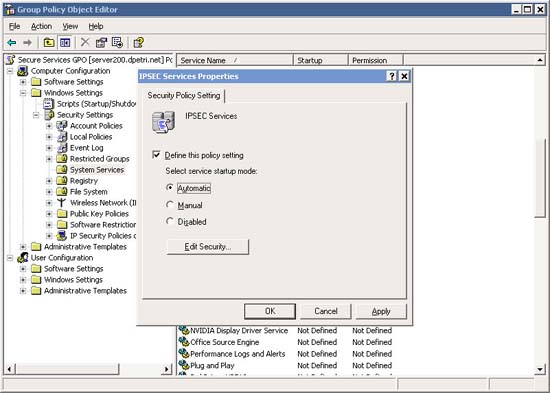Click the Performance Logs and Alerts icon
This screenshot has width=550, height=393.
point(183,354)
